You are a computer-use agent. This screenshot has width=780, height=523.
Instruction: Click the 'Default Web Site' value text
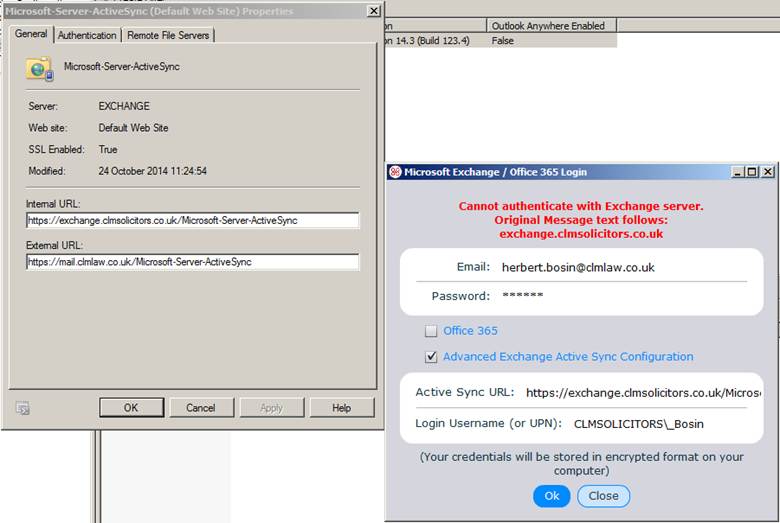tap(133, 128)
